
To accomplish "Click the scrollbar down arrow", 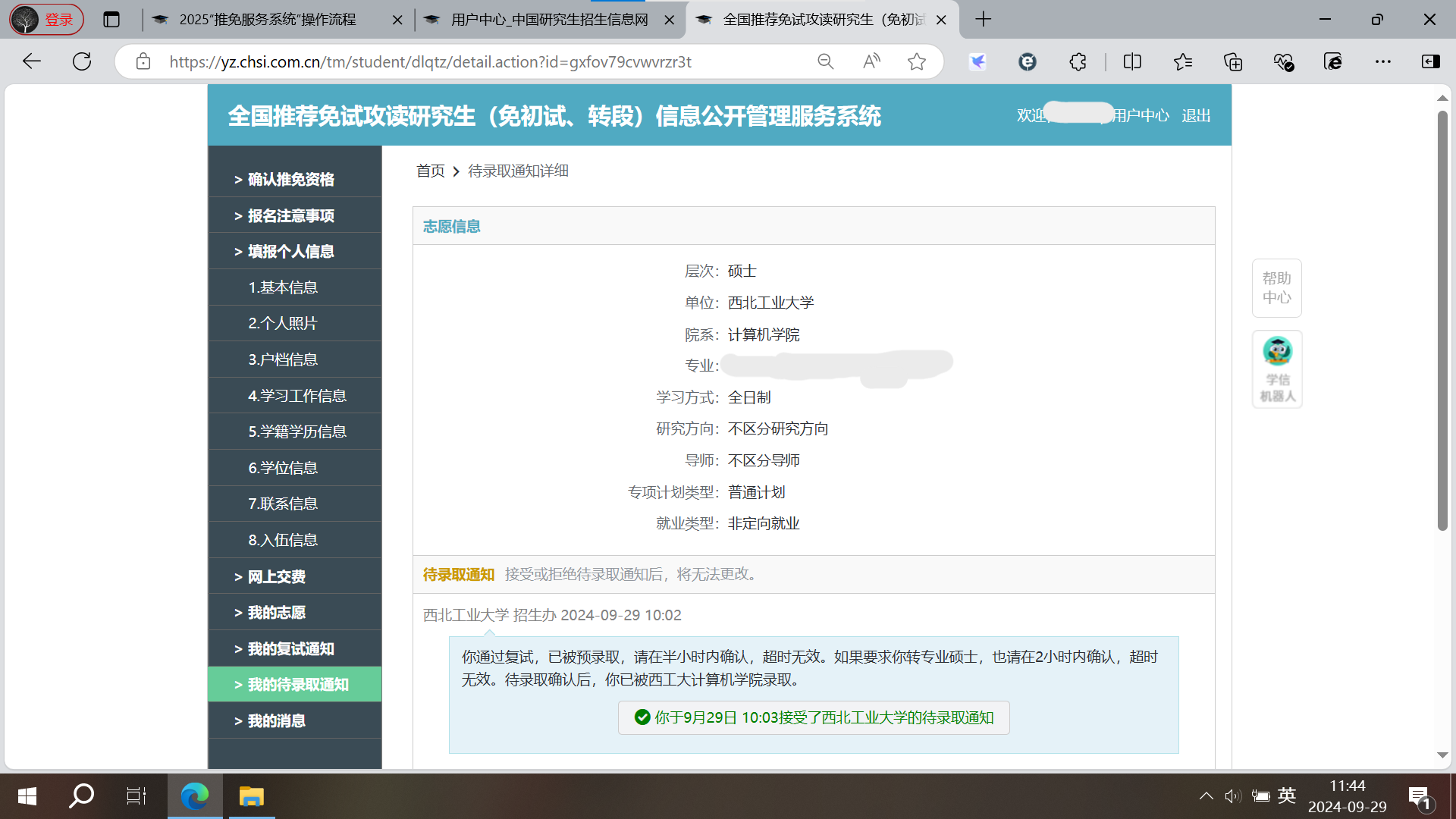I will (1442, 755).
